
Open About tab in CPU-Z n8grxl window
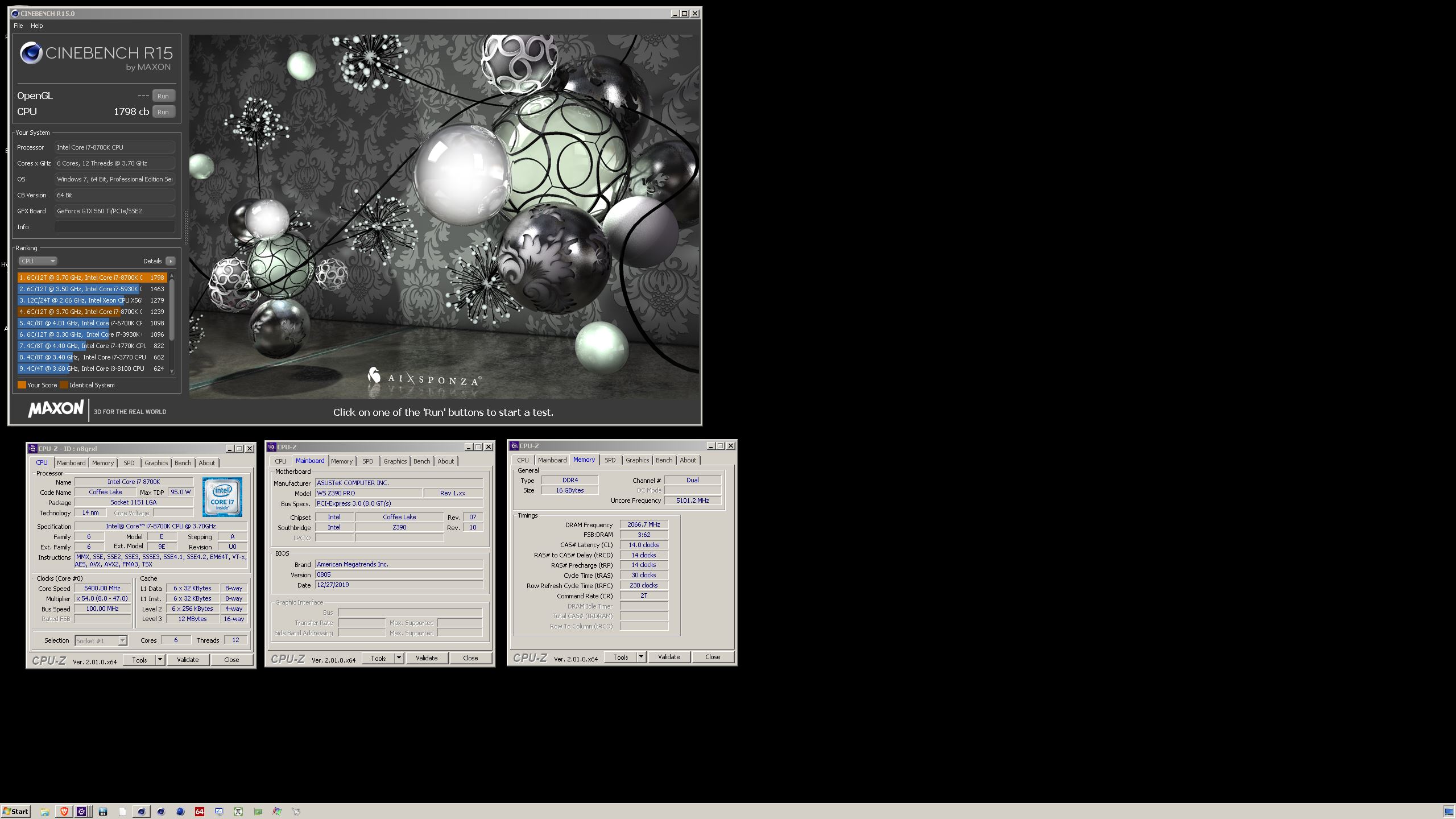click(x=207, y=463)
